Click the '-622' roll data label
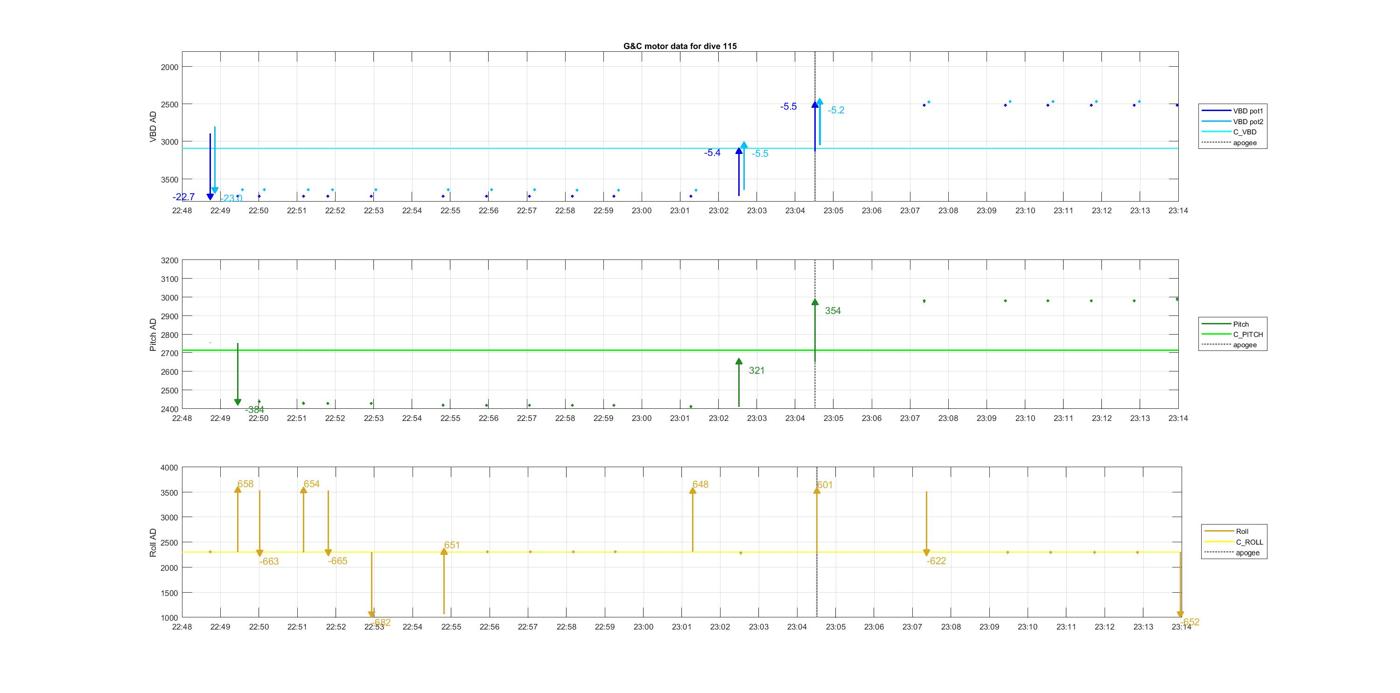The image size is (1400, 693). 936,561
